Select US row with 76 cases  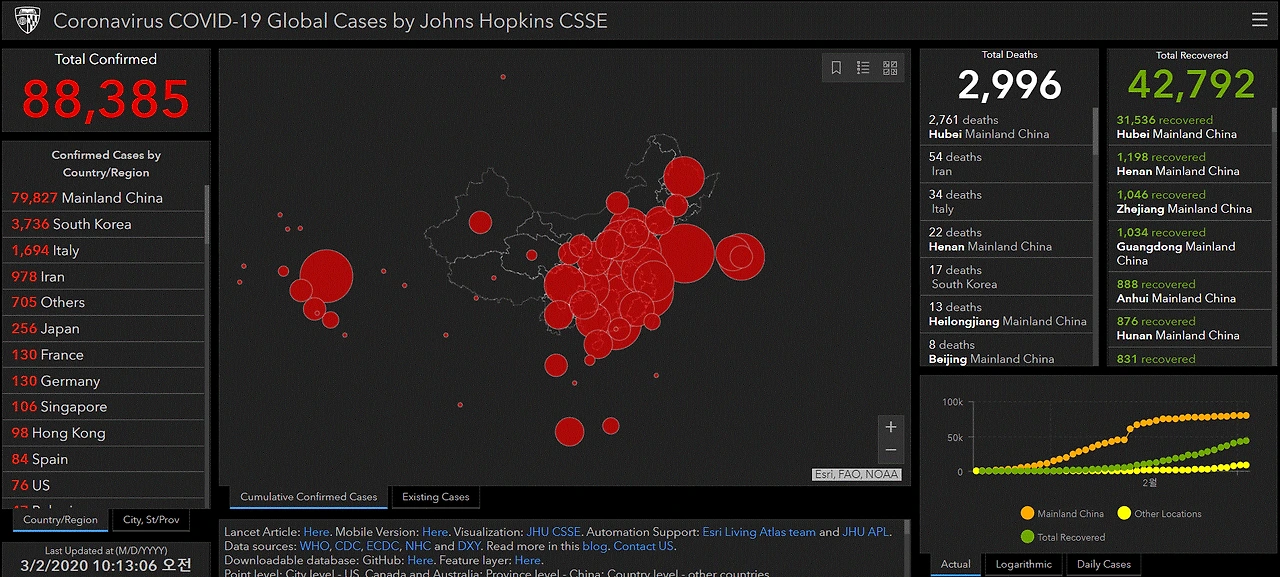coord(104,485)
